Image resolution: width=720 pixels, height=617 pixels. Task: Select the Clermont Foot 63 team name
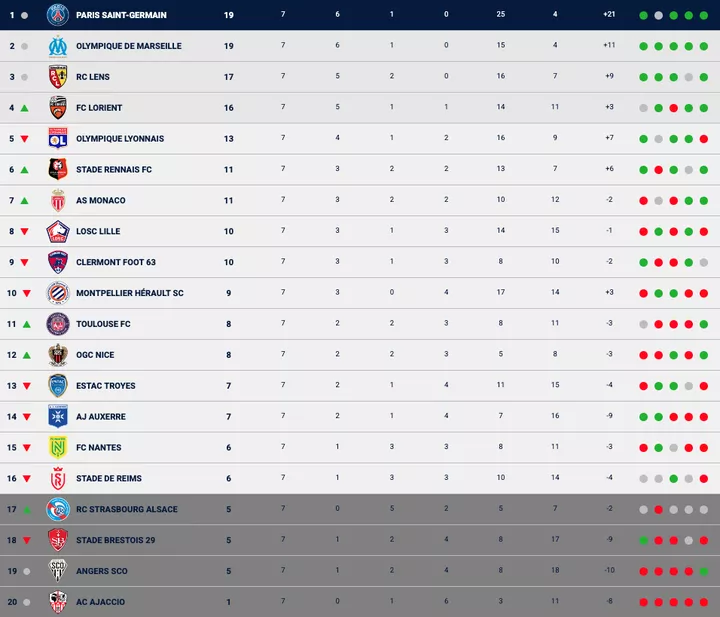[116, 262]
